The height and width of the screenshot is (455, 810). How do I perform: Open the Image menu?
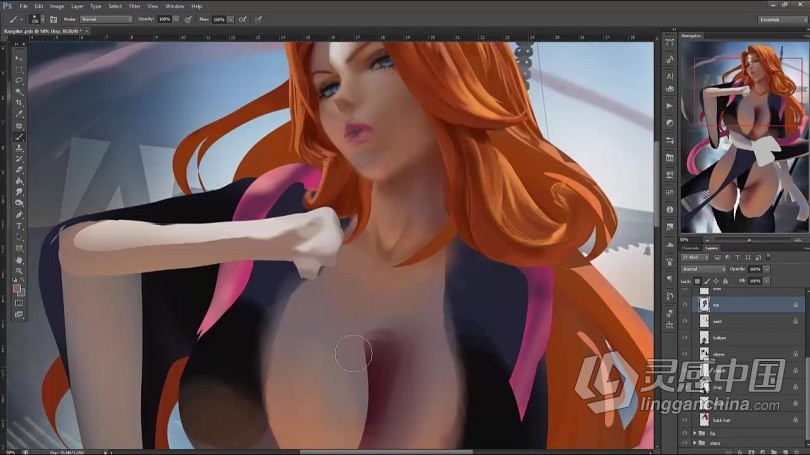coord(57,6)
